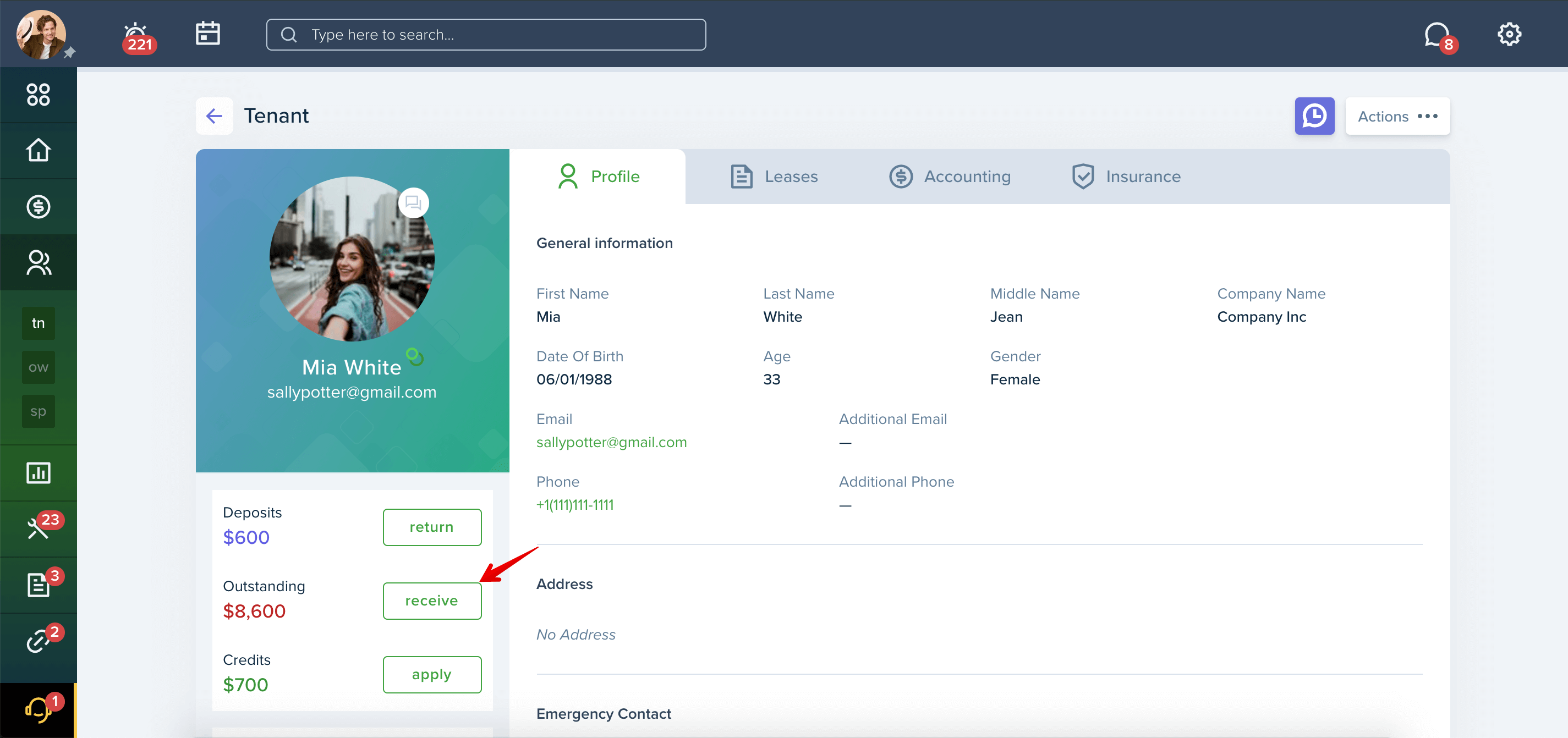Click the purple chat-clock history button
The image size is (1568, 738).
tap(1314, 115)
